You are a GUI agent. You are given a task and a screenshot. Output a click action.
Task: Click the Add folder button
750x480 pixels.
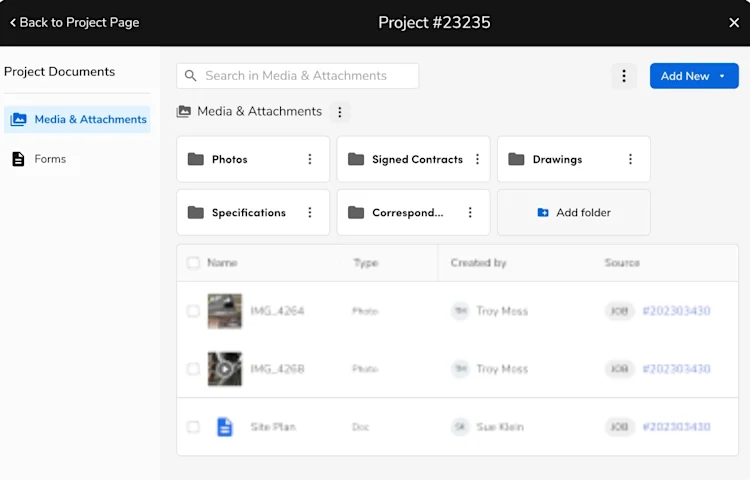tap(574, 212)
